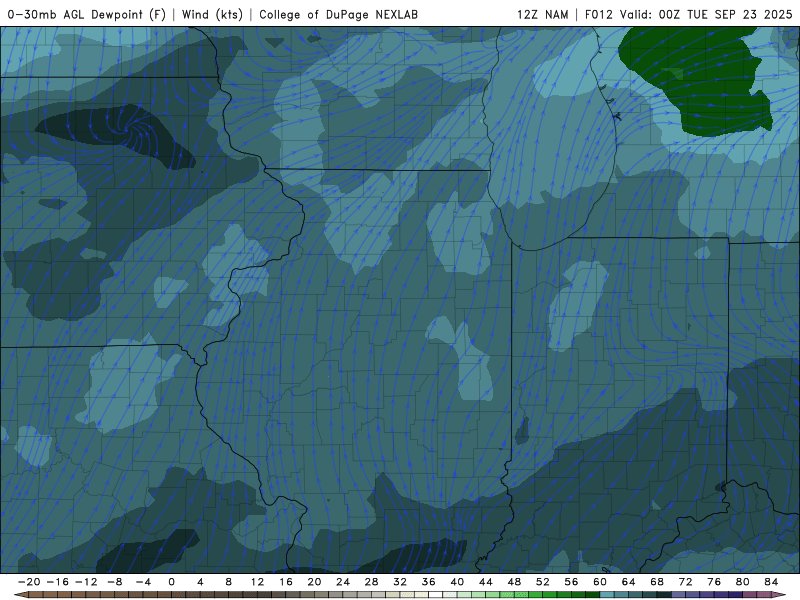Click the 84 legend value
The height and width of the screenshot is (600, 800).
[771, 582]
